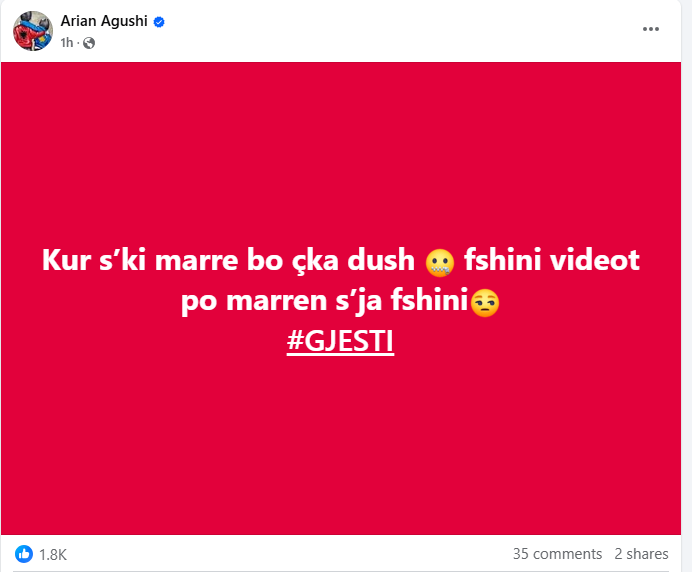692x572 pixels.
Task: Open the post via 1h timestamp
Action: [x=67, y=42]
